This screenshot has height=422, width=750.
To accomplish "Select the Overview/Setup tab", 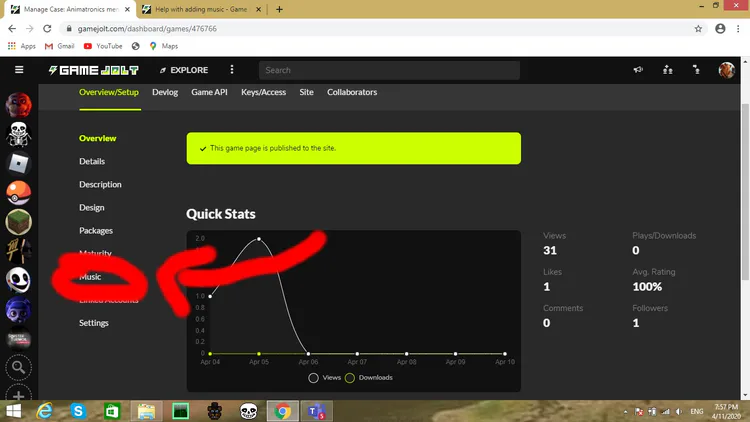I will pos(109,92).
